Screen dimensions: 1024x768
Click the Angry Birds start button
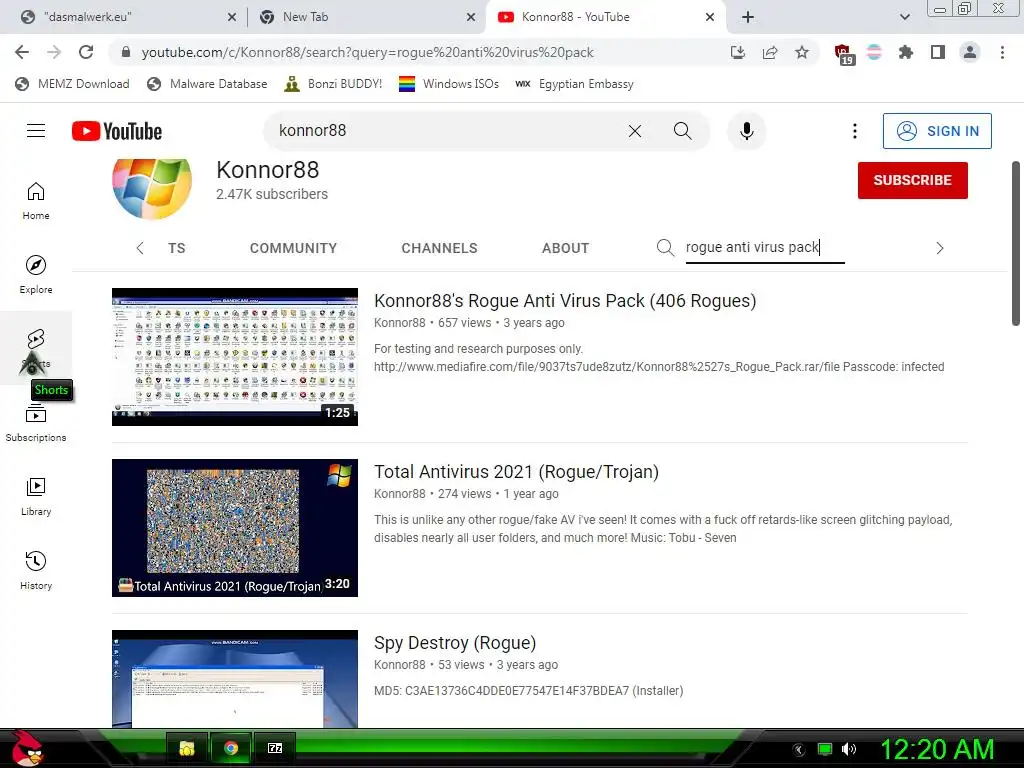point(26,748)
